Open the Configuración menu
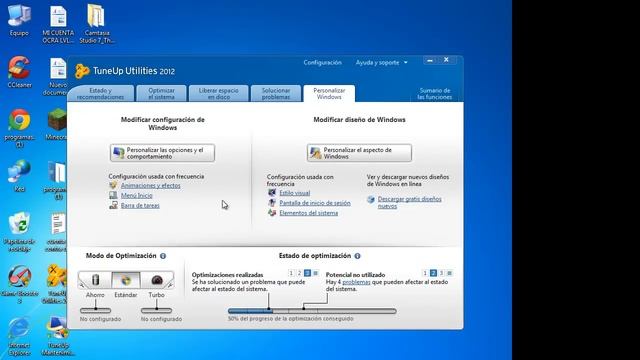640x360 pixels. click(x=322, y=62)
